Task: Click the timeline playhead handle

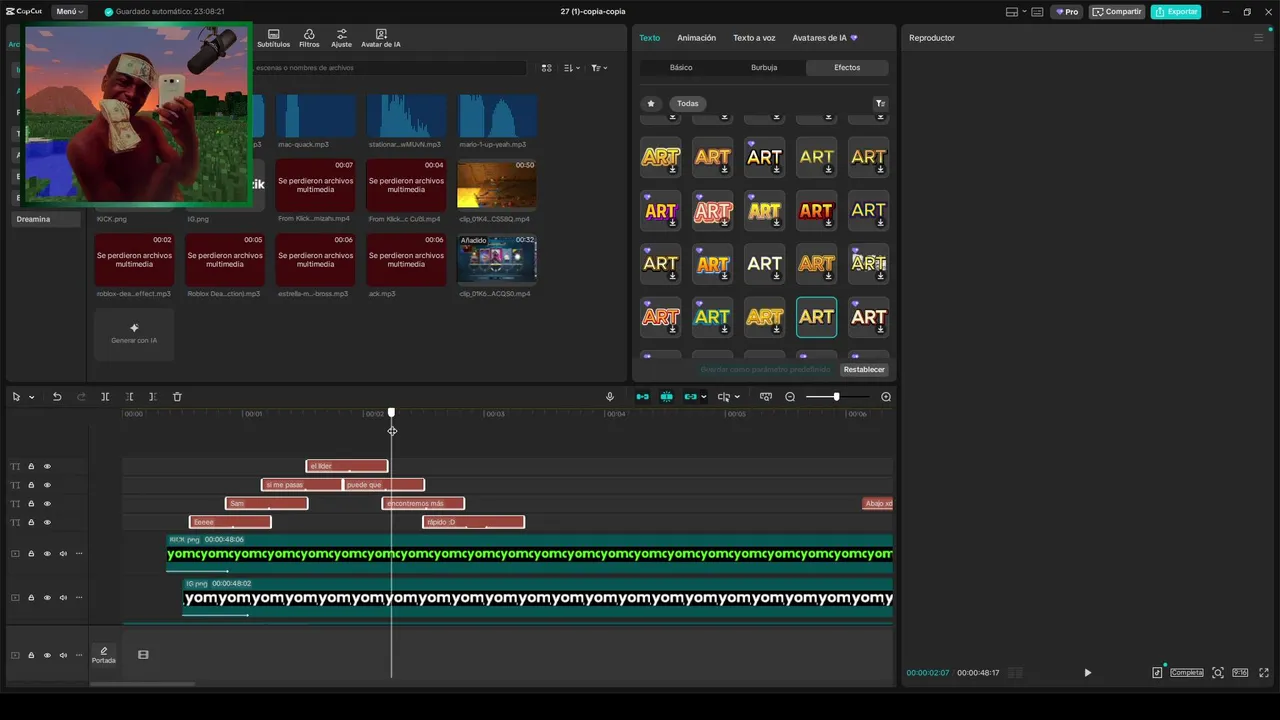Action: pyautogui.click(x=391, y=412)
